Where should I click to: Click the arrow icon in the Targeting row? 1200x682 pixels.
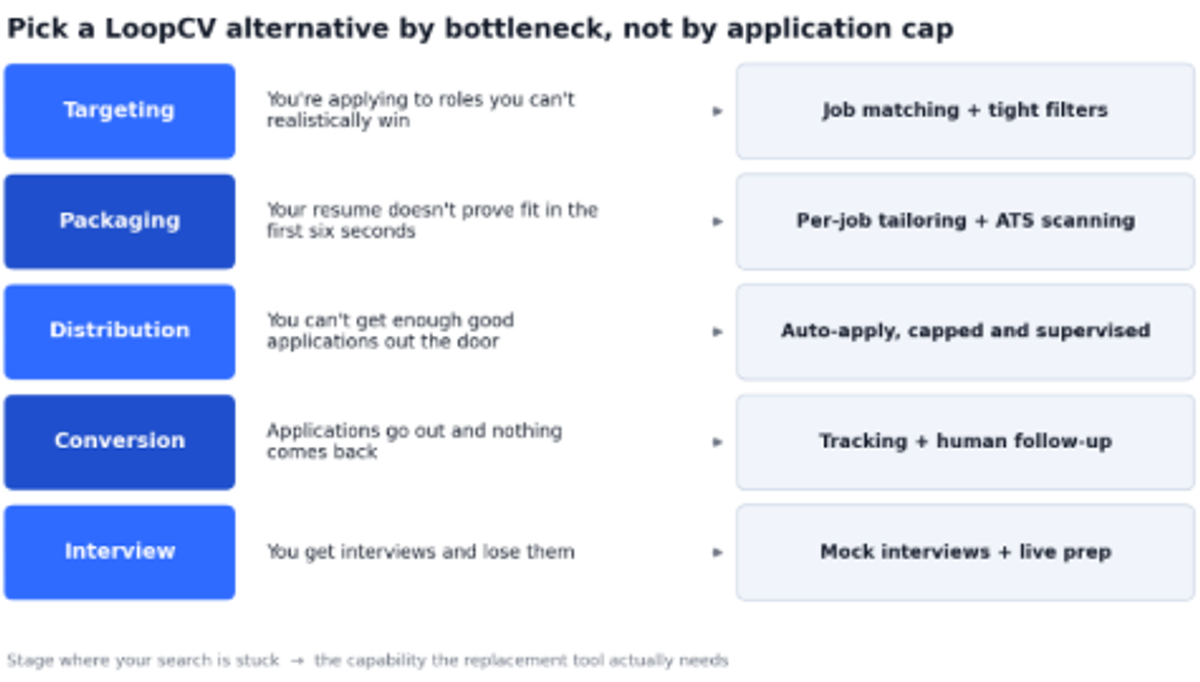coord(717,111)
